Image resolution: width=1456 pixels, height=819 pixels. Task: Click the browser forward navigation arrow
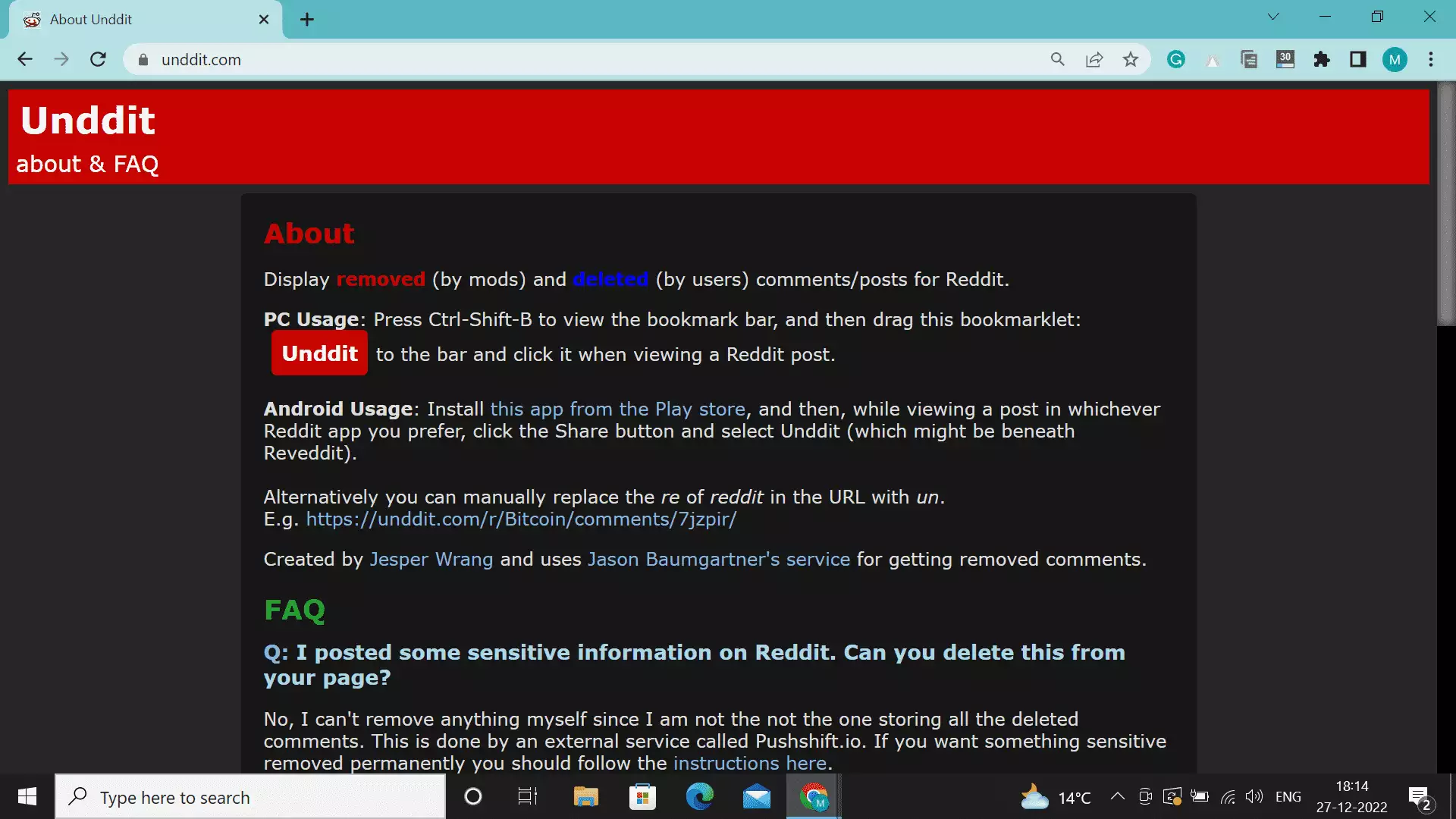click(x=61, y=59)
